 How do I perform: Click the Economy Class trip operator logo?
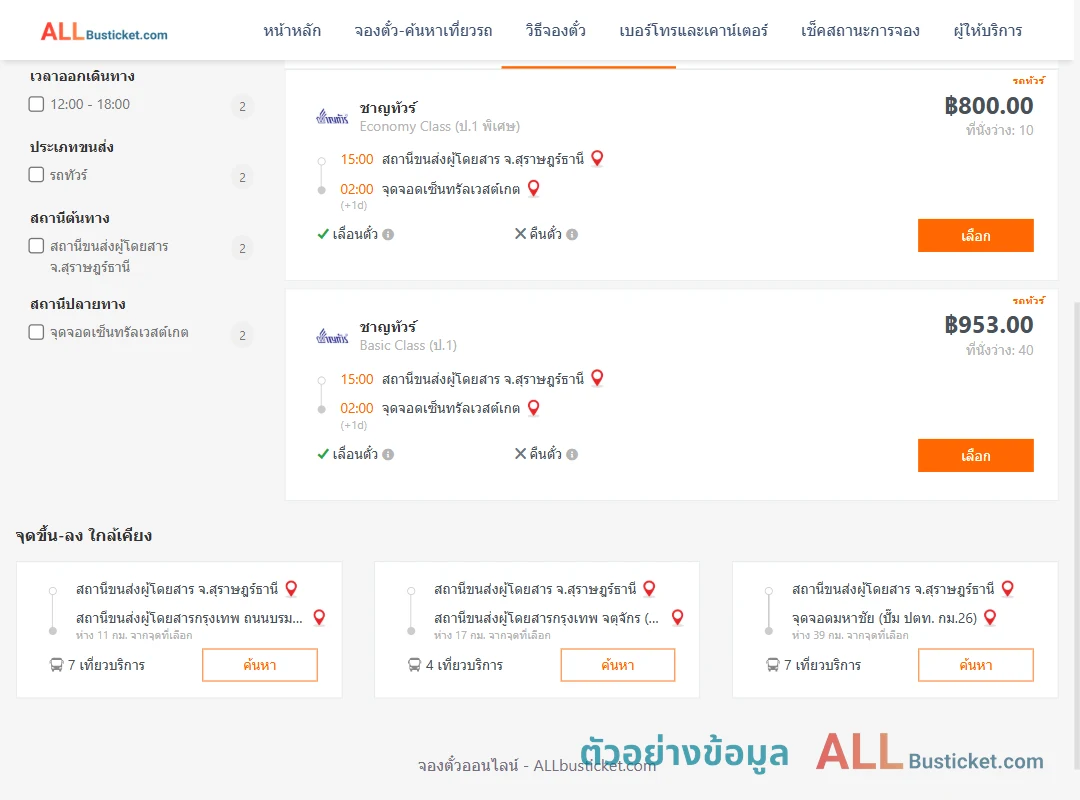tap(332, 117)
